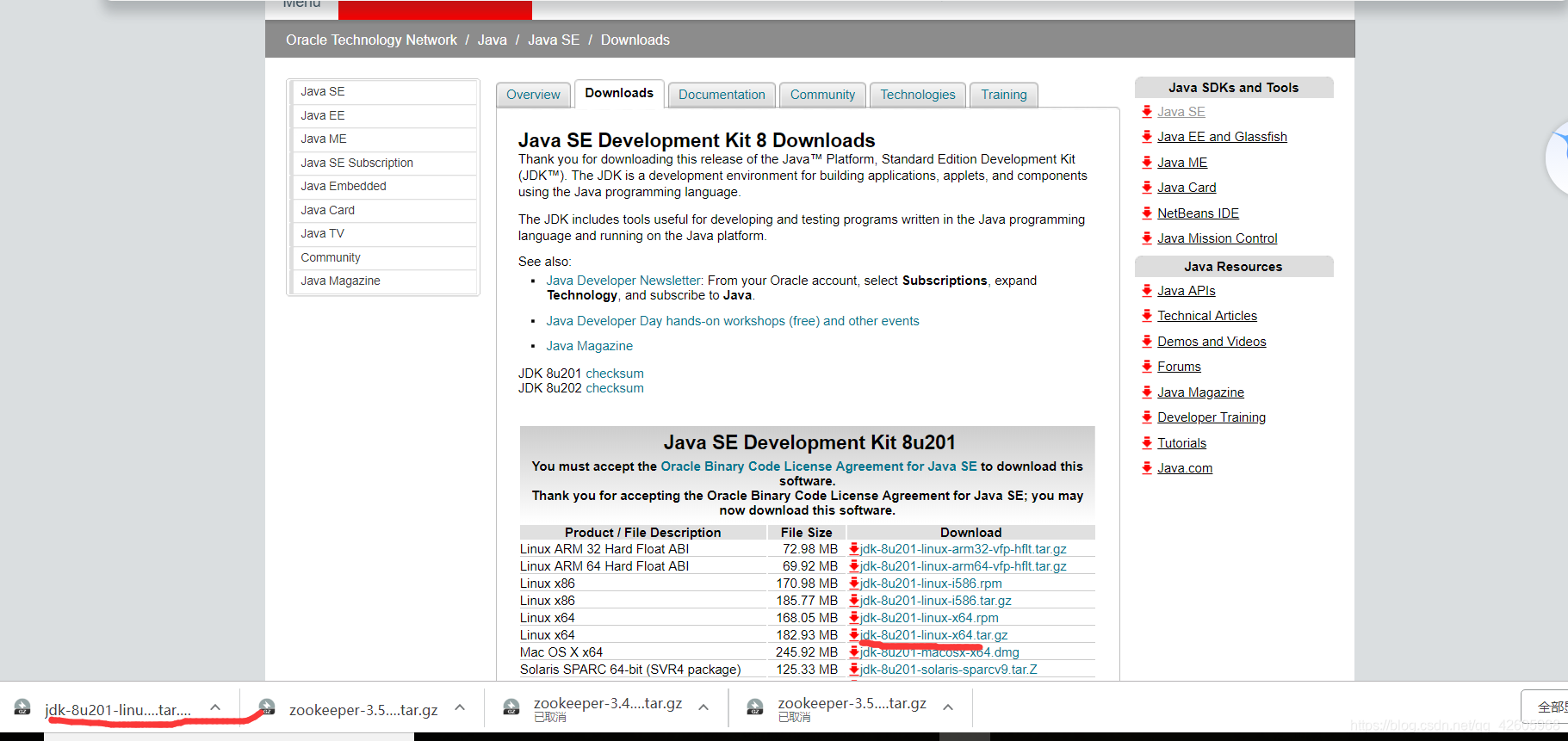Open Java Developer Day hands-on workshops link
1568x741 pixels.
[x=733, y=321]
